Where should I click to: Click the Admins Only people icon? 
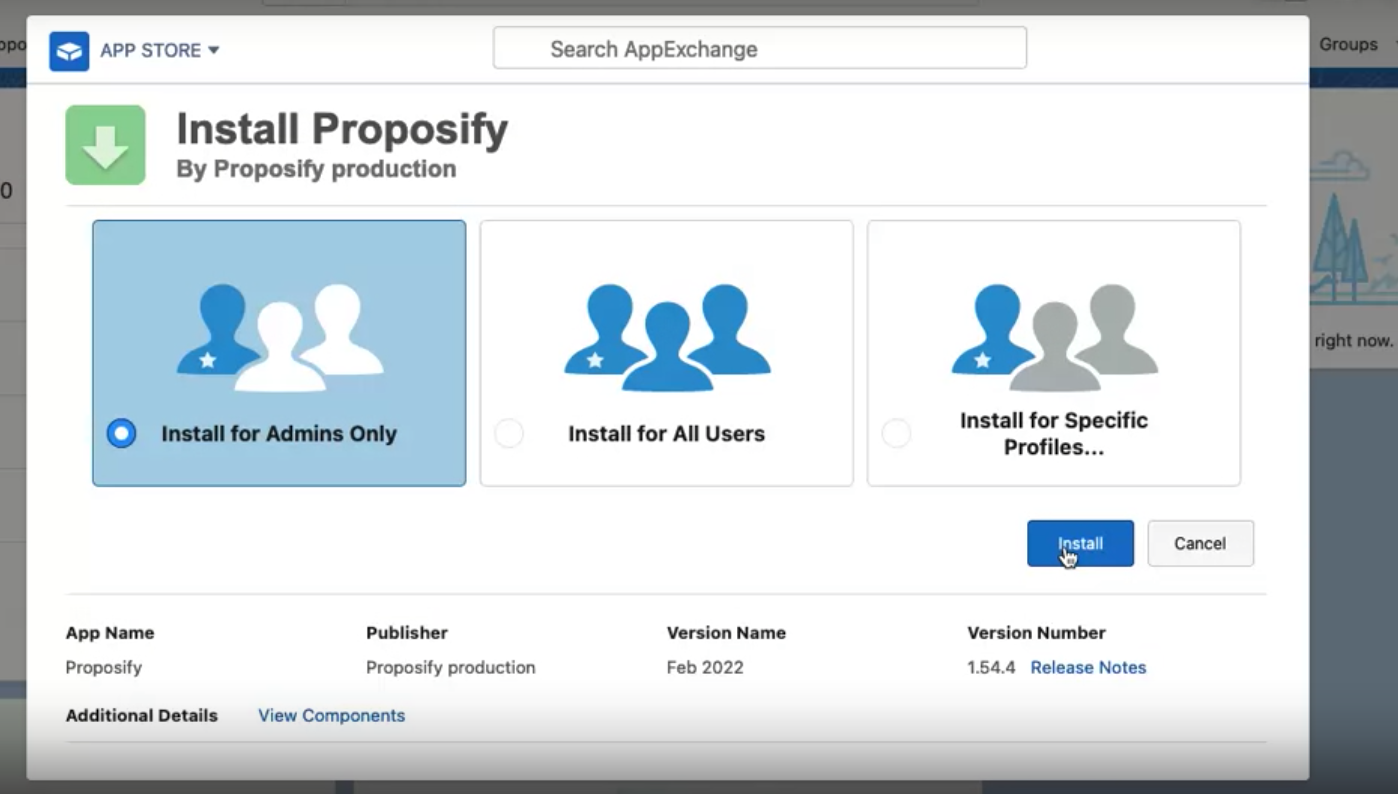pos(280,337)
